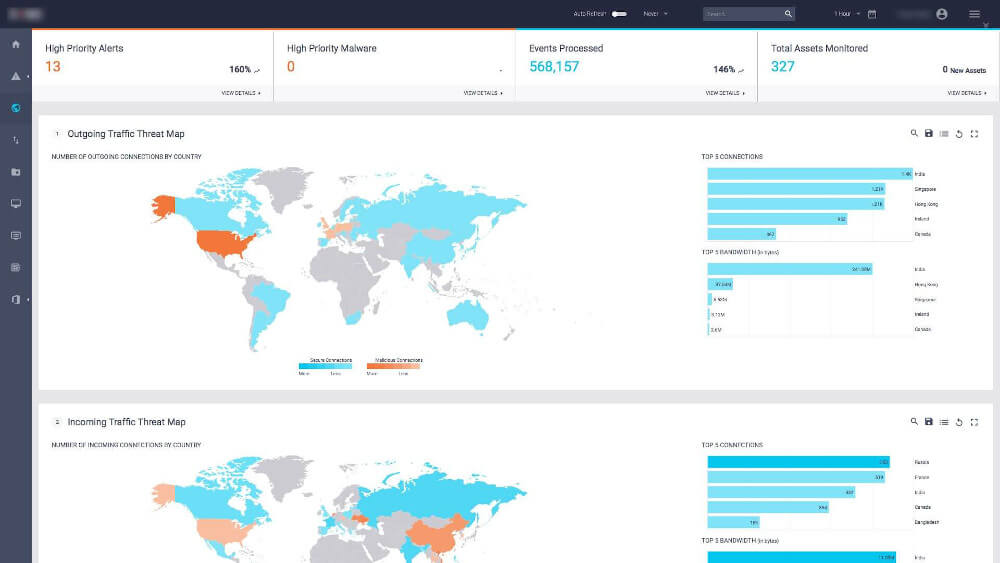View details for Events Processed
The width and height of the screenshot is (1000, 563).
point(724,93)
